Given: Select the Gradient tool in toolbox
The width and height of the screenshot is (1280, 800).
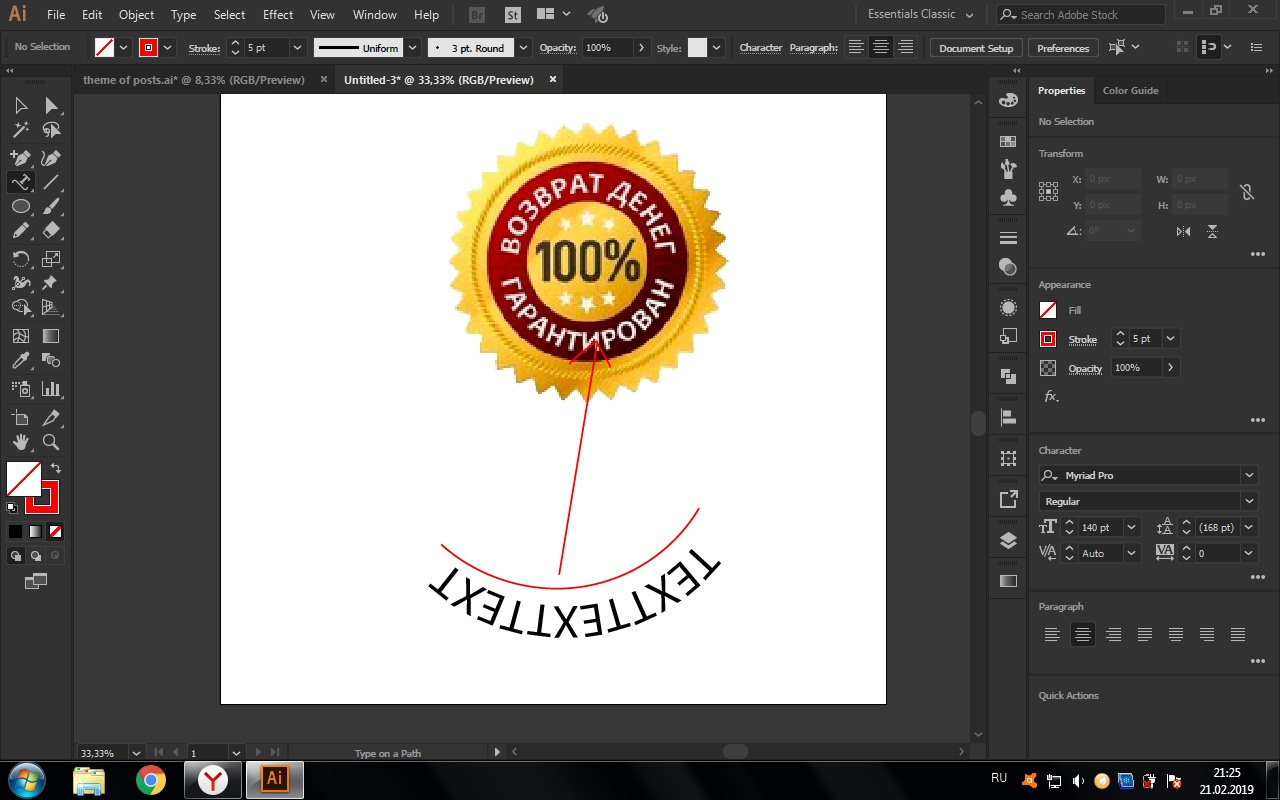Looking at the screenshot, I should [x=51, y=336].
